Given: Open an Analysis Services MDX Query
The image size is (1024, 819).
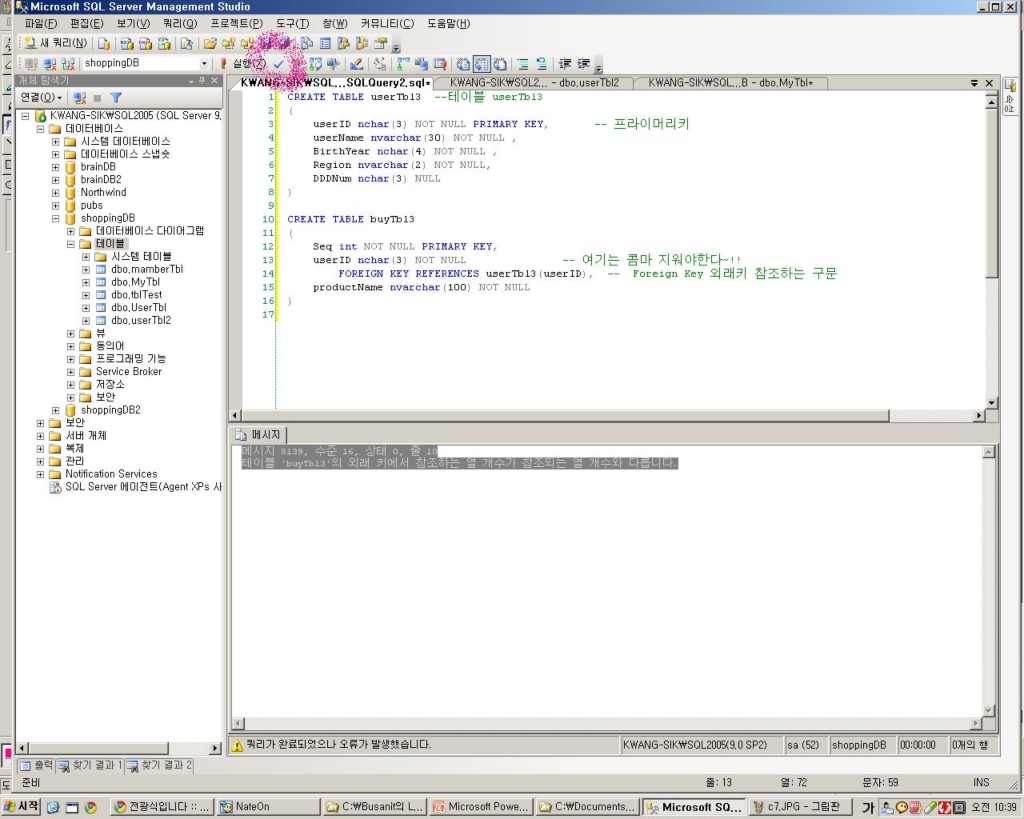Looking at the screenshot, I should click(127, 44).
